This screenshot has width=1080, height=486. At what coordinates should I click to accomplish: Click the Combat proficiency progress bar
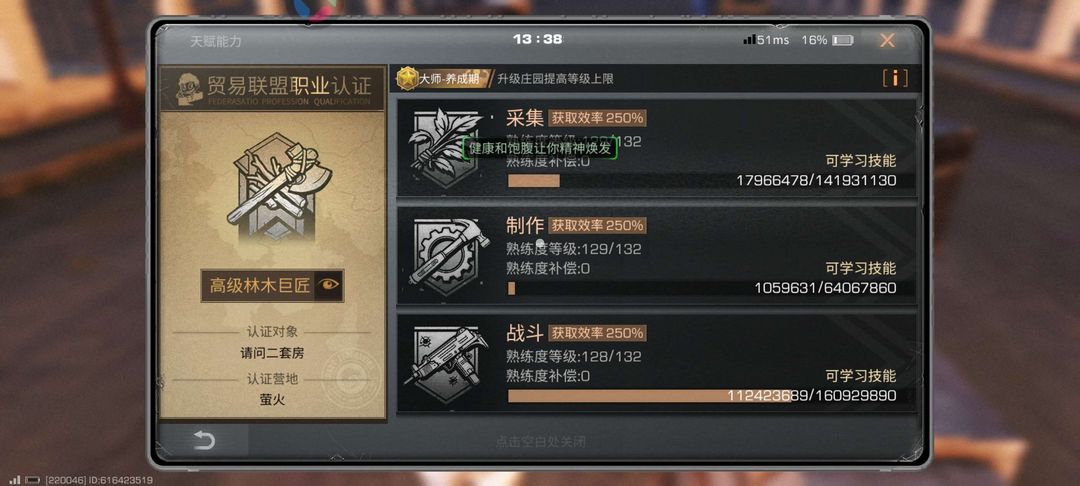(x=702, y=396)
